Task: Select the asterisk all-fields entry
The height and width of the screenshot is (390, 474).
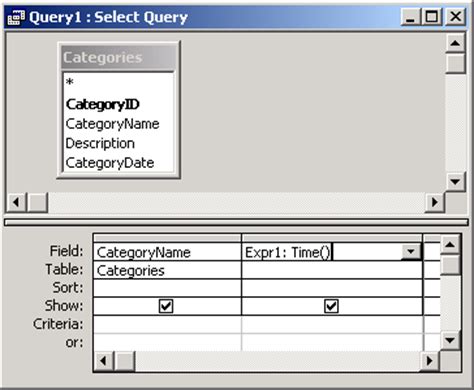Action: pyautogui.click(x=70, y=82)
